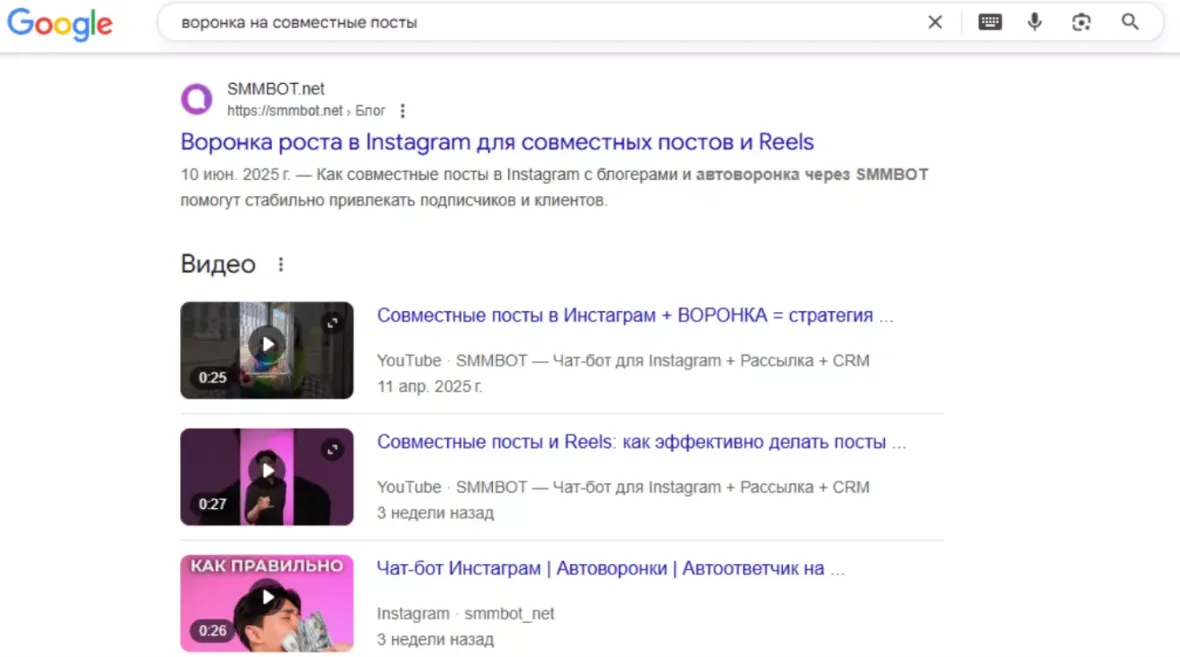Open search by image camera icon
1180x657 pixels.
tap(1081, 22)
